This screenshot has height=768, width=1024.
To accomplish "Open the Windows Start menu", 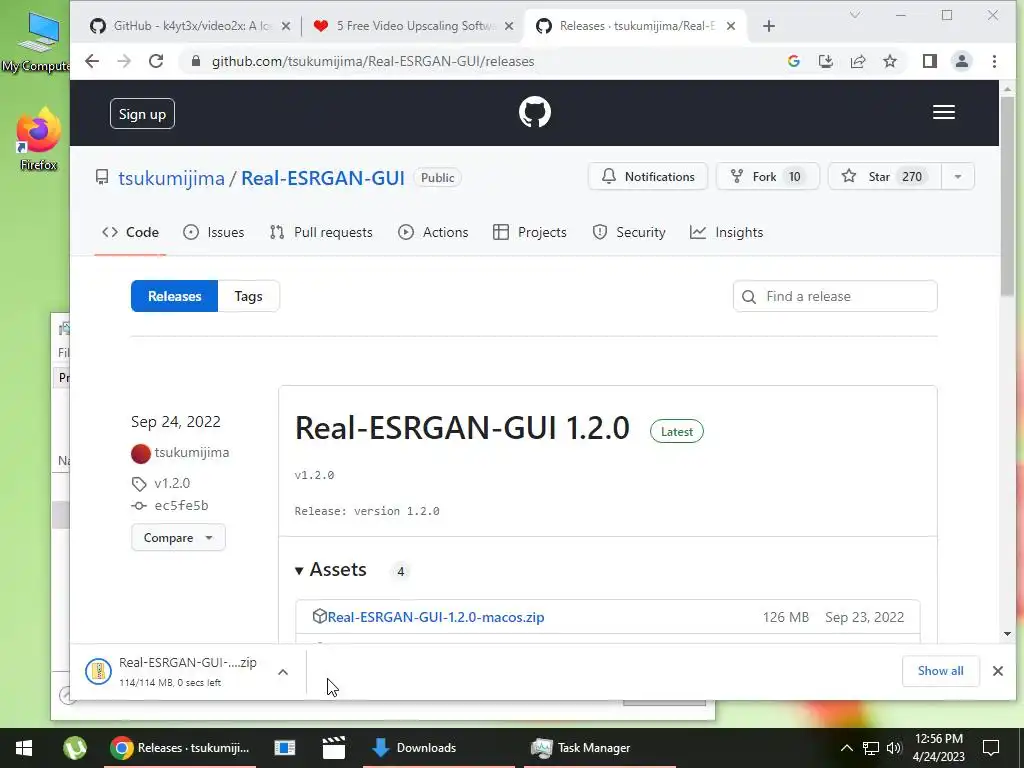I will [x=24, y=748].
